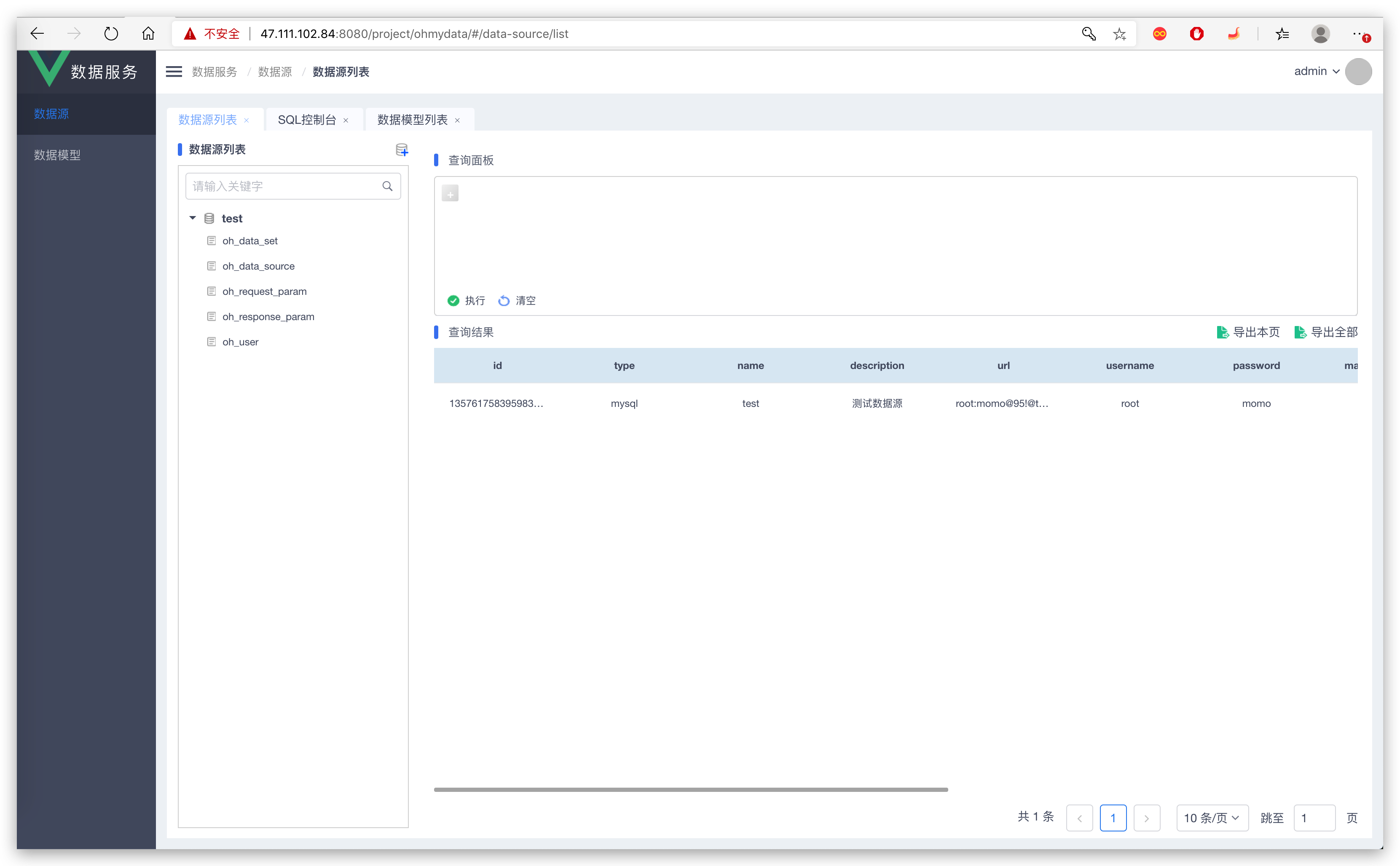Open 数据模型 in the sidebar
Screen dimensions: 1400x866
click(57, 155)
